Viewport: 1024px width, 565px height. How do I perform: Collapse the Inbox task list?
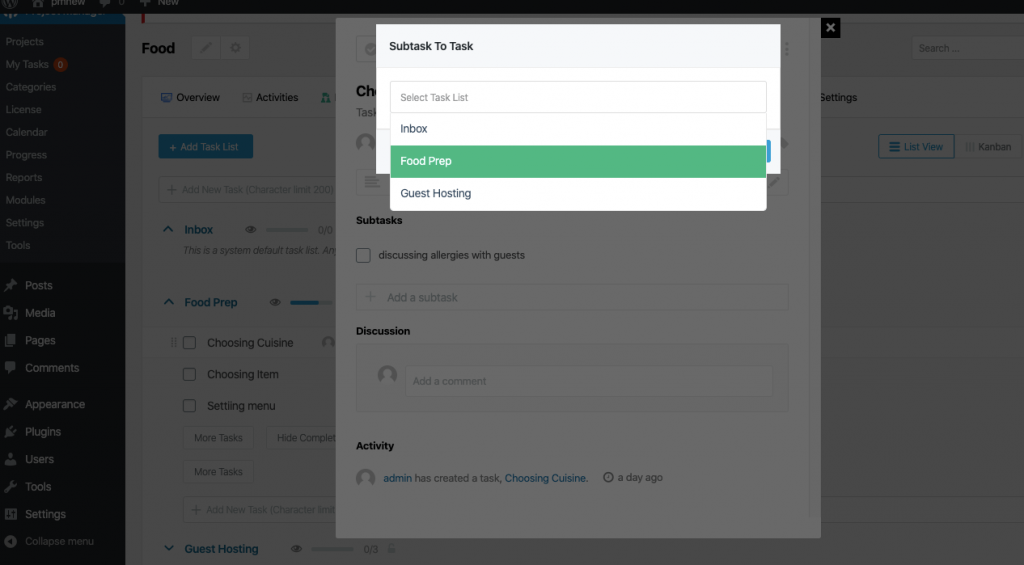[x=168, y=229]
